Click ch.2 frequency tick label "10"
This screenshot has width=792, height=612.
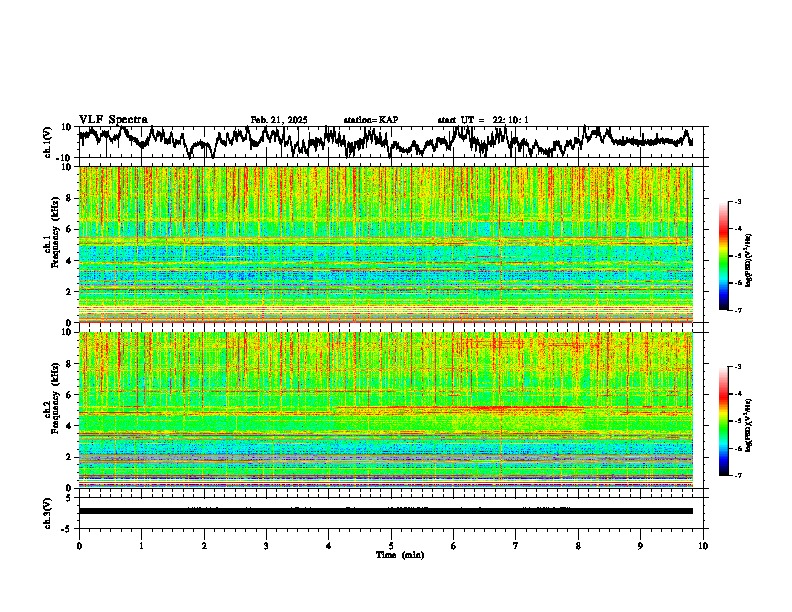(67, 332)
